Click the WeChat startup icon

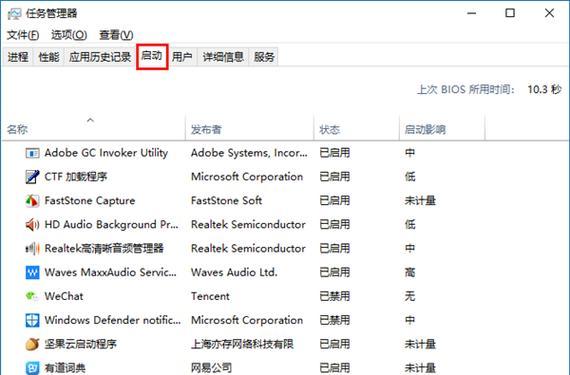coord(32,296)
